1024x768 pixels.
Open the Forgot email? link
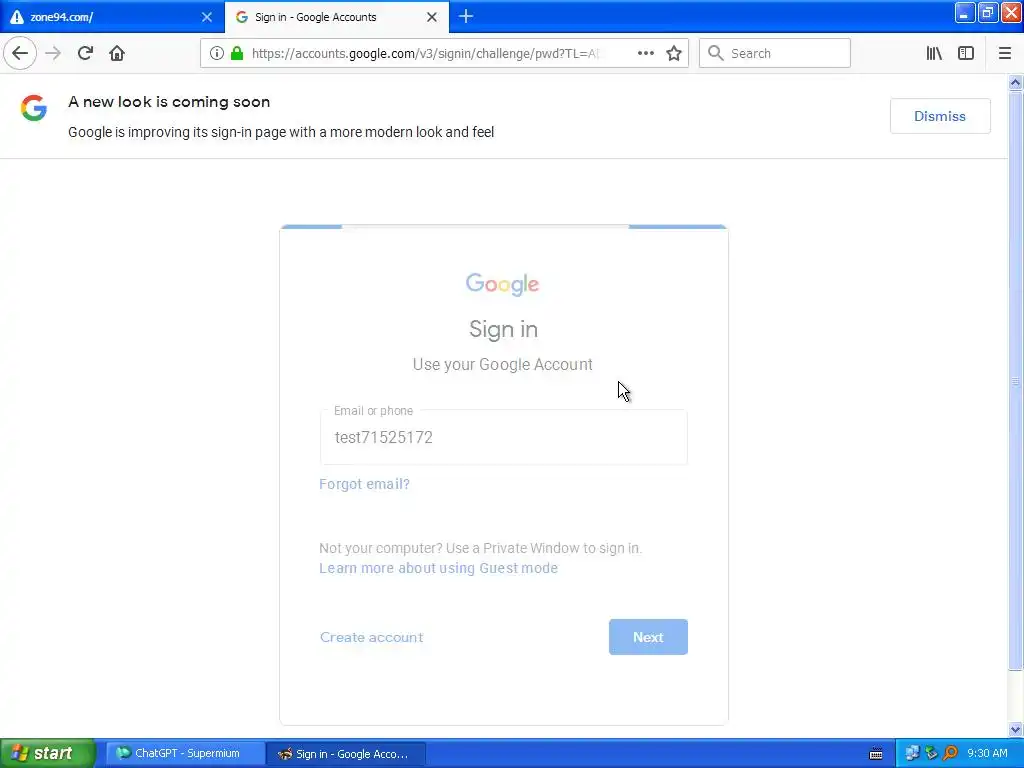[364, 484]
